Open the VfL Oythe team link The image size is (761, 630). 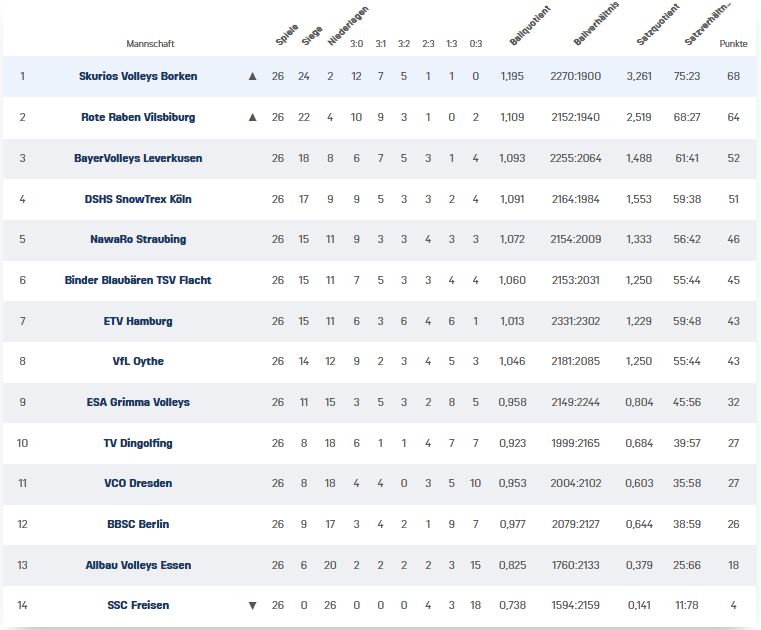coord(138,361)
